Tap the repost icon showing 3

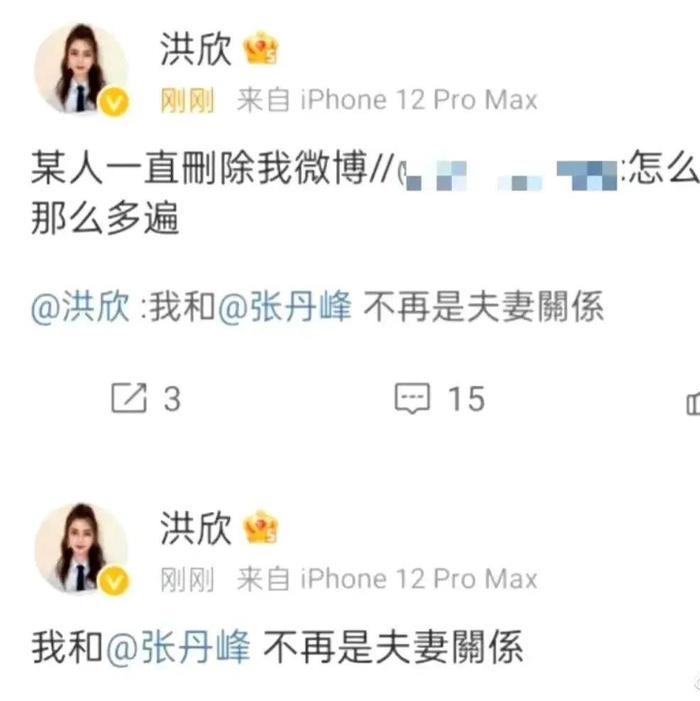pos(129,397)
